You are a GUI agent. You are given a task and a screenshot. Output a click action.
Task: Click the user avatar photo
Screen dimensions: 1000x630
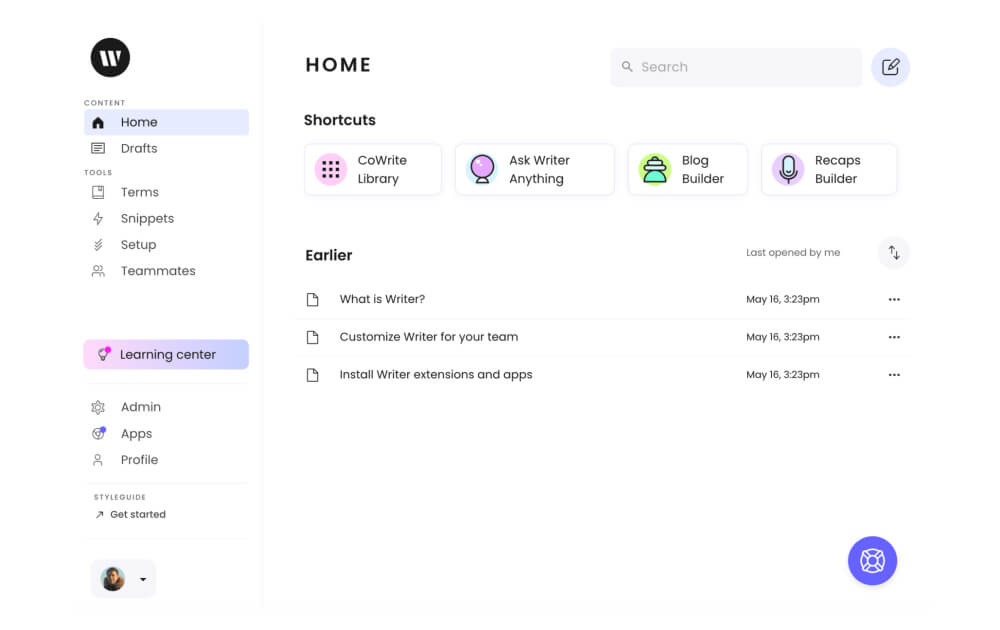[113, 579]
